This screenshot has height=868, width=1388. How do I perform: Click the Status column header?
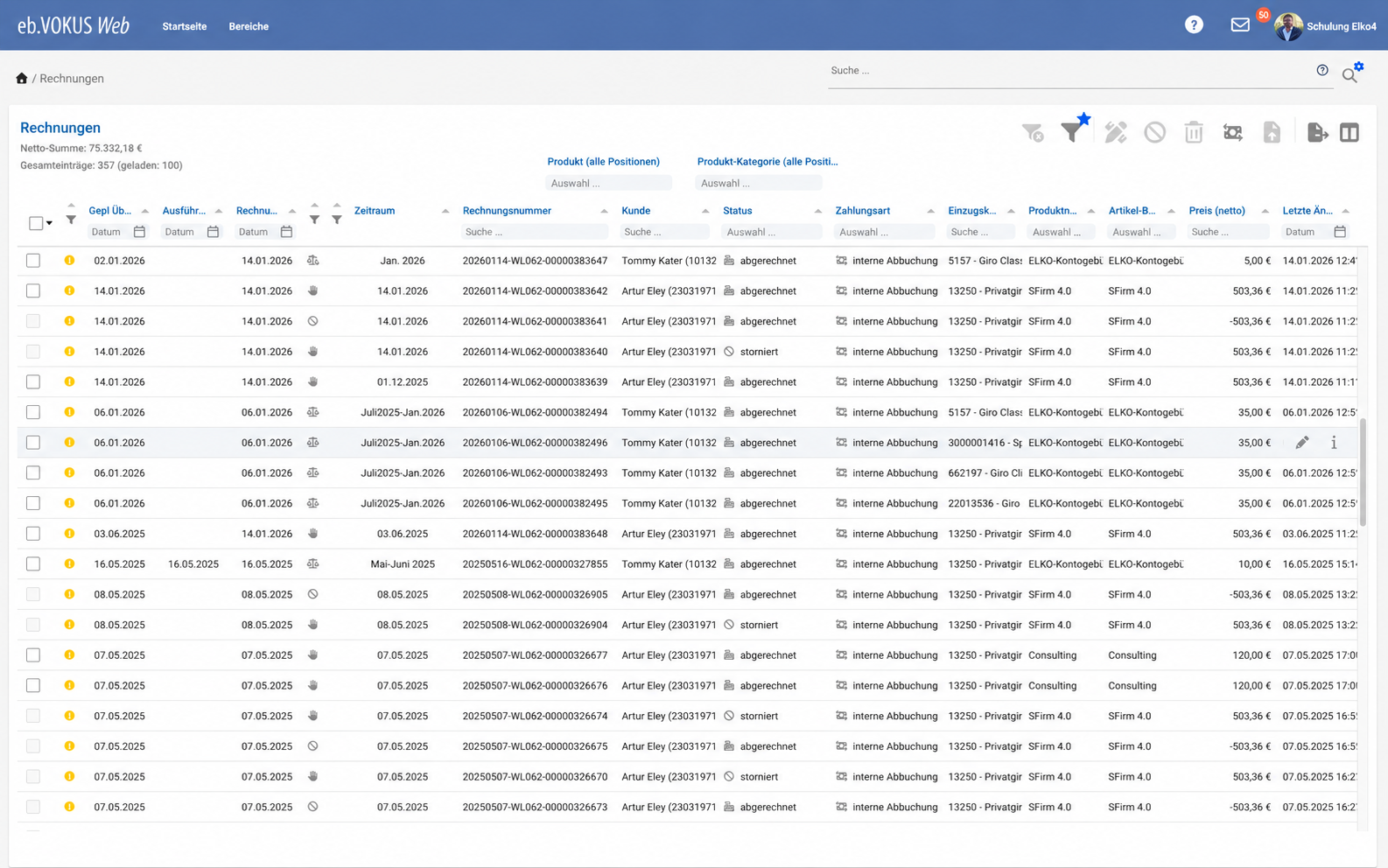pyautogui.click(x=738, y=211)
